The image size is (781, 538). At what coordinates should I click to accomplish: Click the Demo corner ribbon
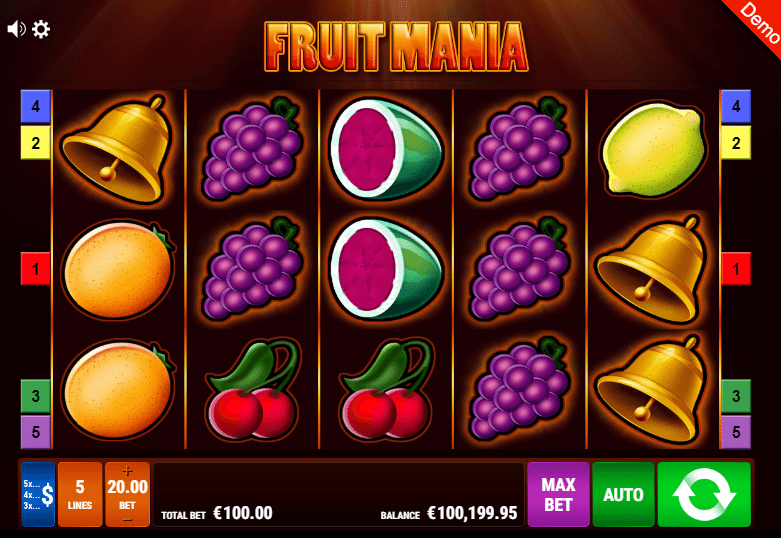coord(756,21)
